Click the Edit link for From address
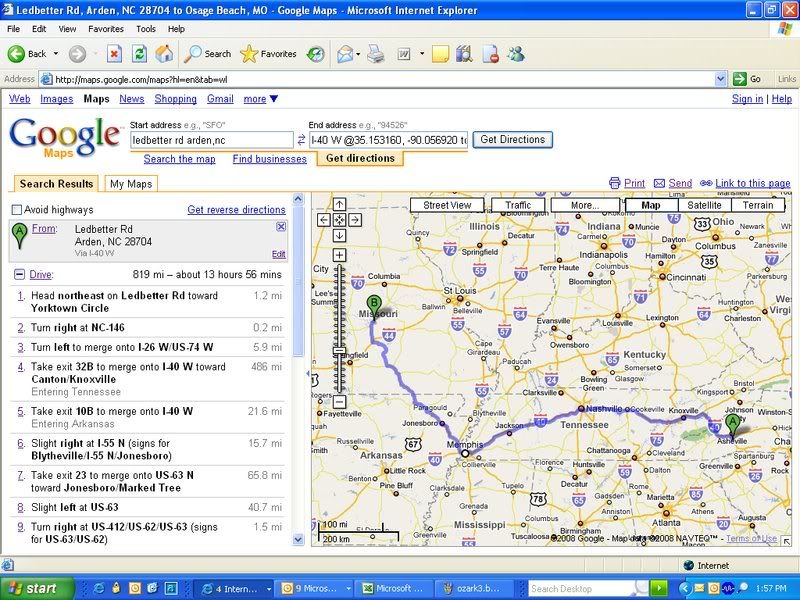 click(279, 254)
